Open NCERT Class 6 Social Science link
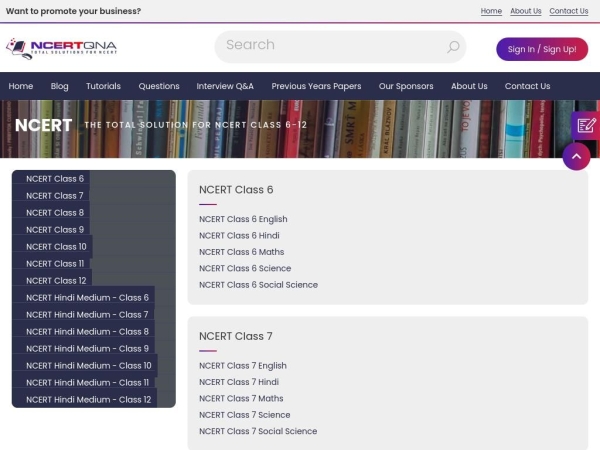This screenshot has height=450, width=600. click(258, 285)
